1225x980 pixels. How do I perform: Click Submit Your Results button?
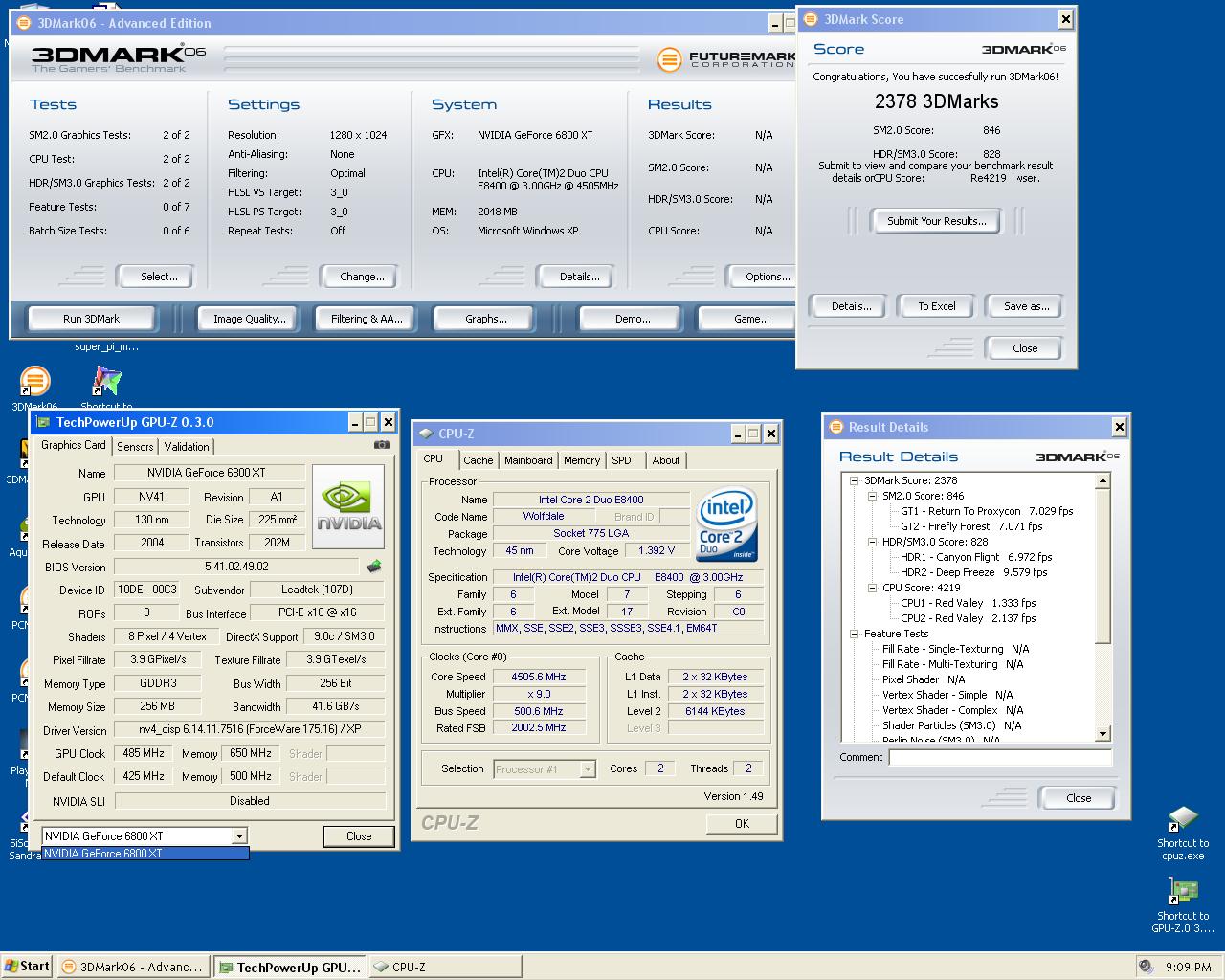936,221
